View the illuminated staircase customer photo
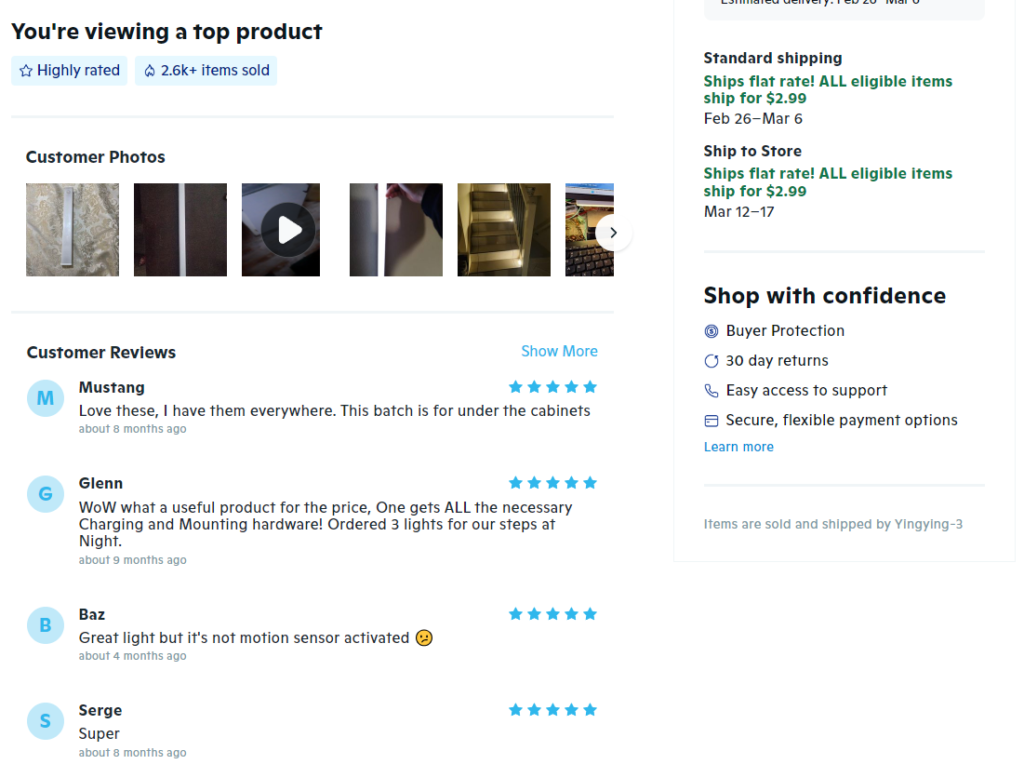The image size is (1024, 764). coord(504,230)
